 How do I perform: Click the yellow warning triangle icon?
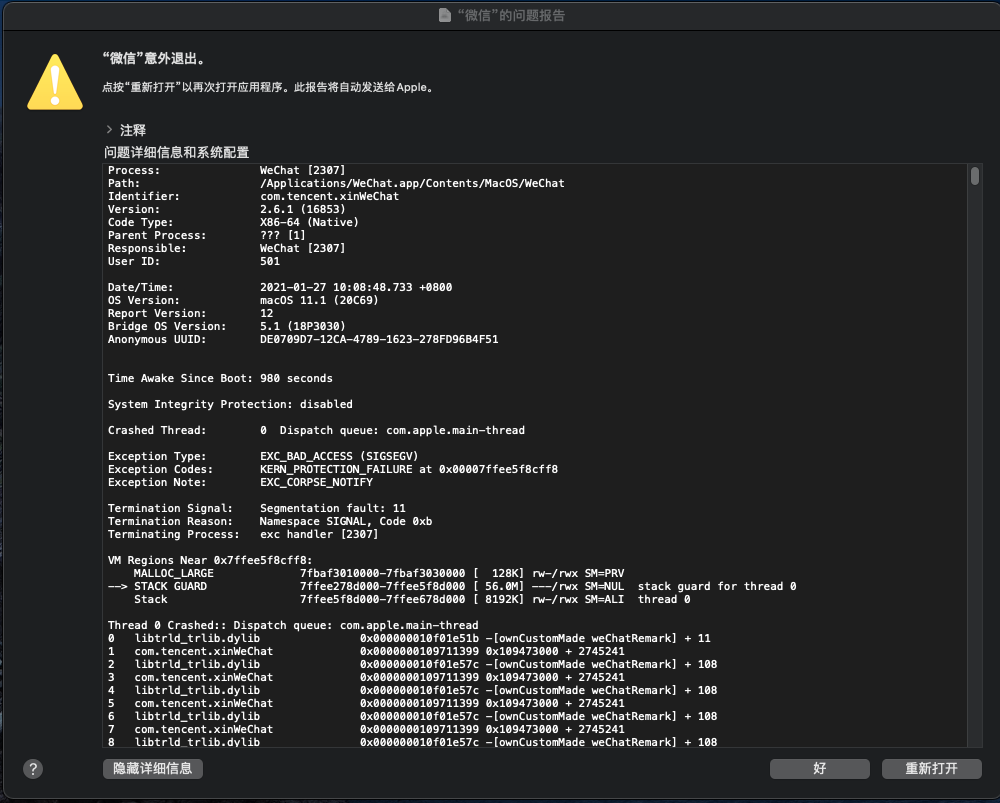pyautogui.click(x=55, y=82)
